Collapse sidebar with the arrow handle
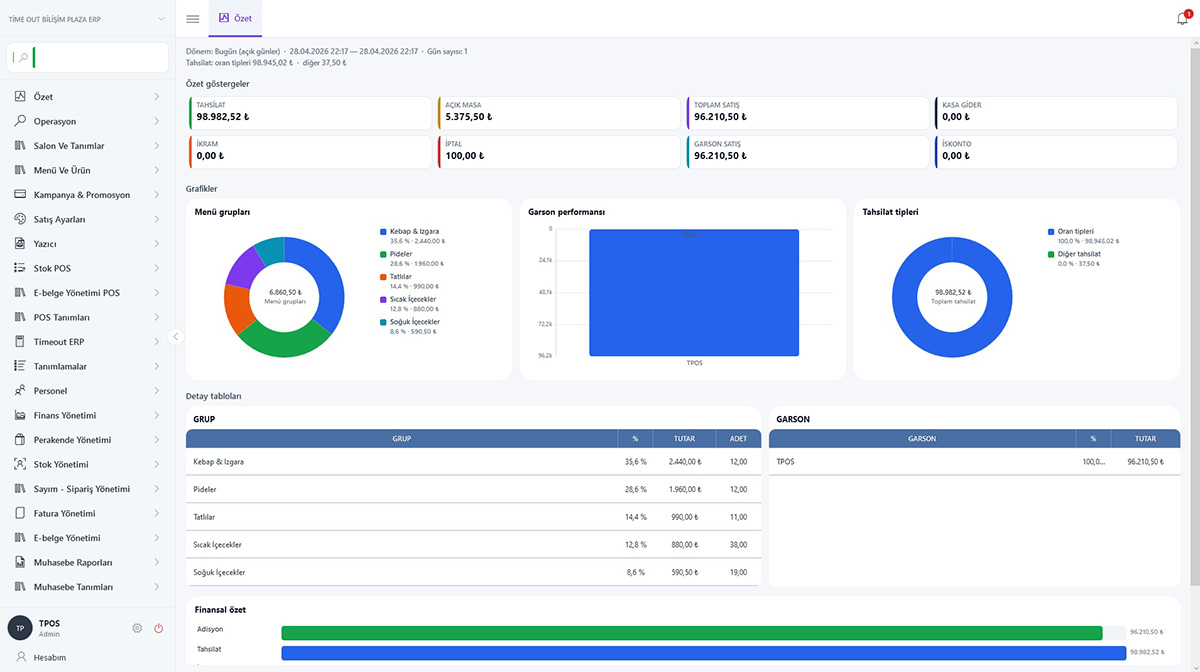Viewport: 1200px width, 672px height. [176, 337]
